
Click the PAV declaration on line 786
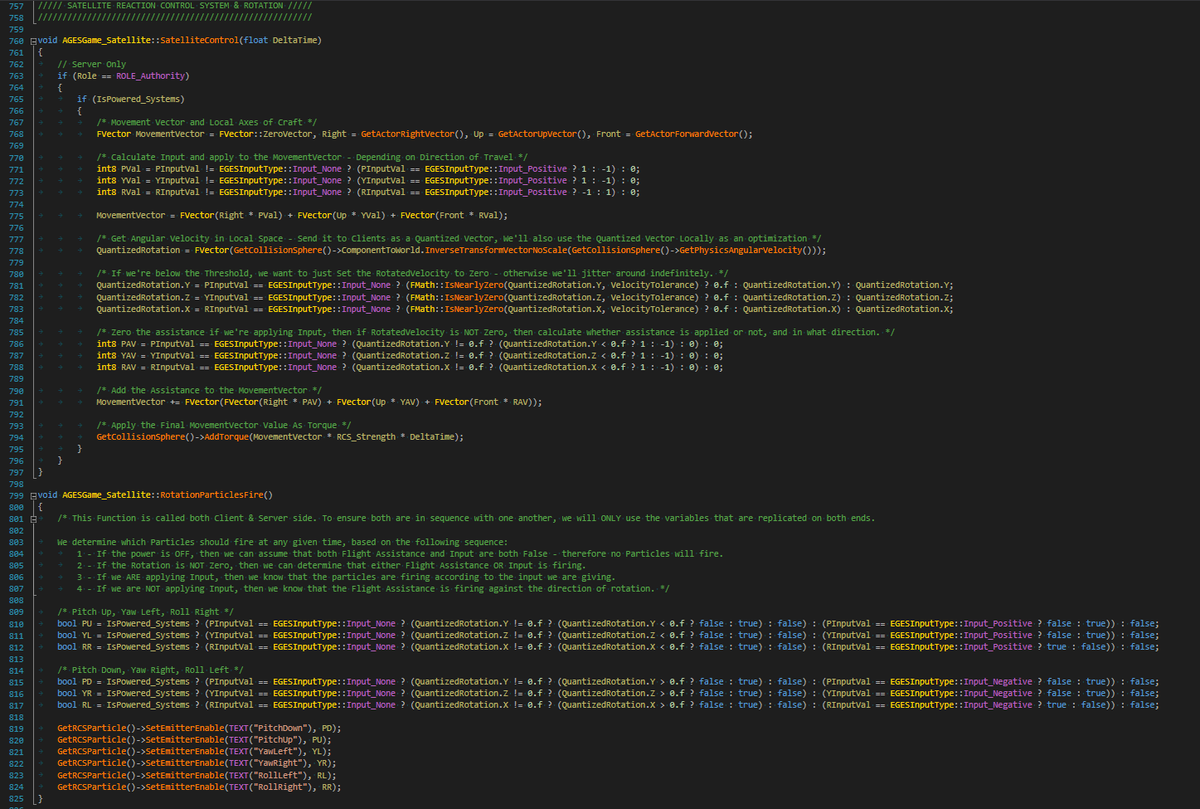[117, 344]
